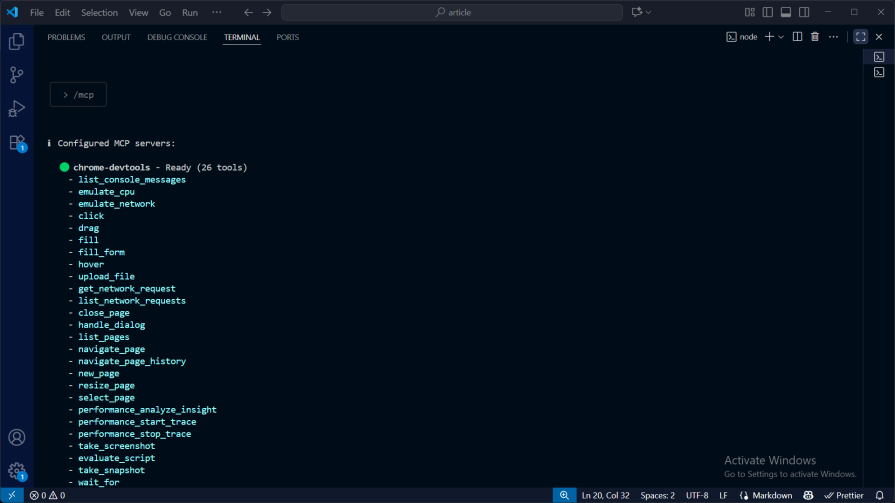
Task: Click the UTF-8 encoding indicator
Action: [x=697, y=495]
